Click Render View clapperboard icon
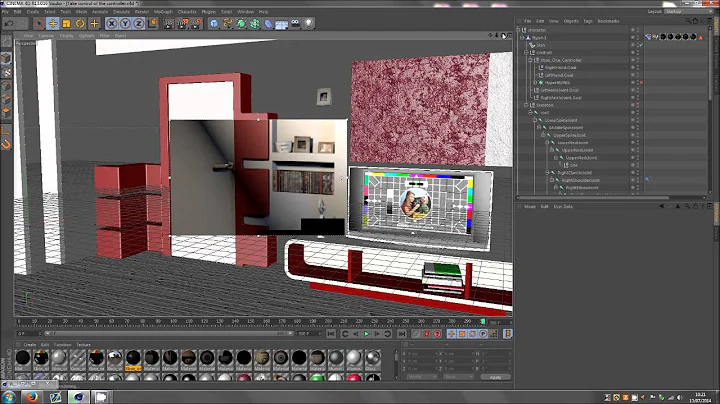Viewport: 720px width, 404px height. point(169,23)
